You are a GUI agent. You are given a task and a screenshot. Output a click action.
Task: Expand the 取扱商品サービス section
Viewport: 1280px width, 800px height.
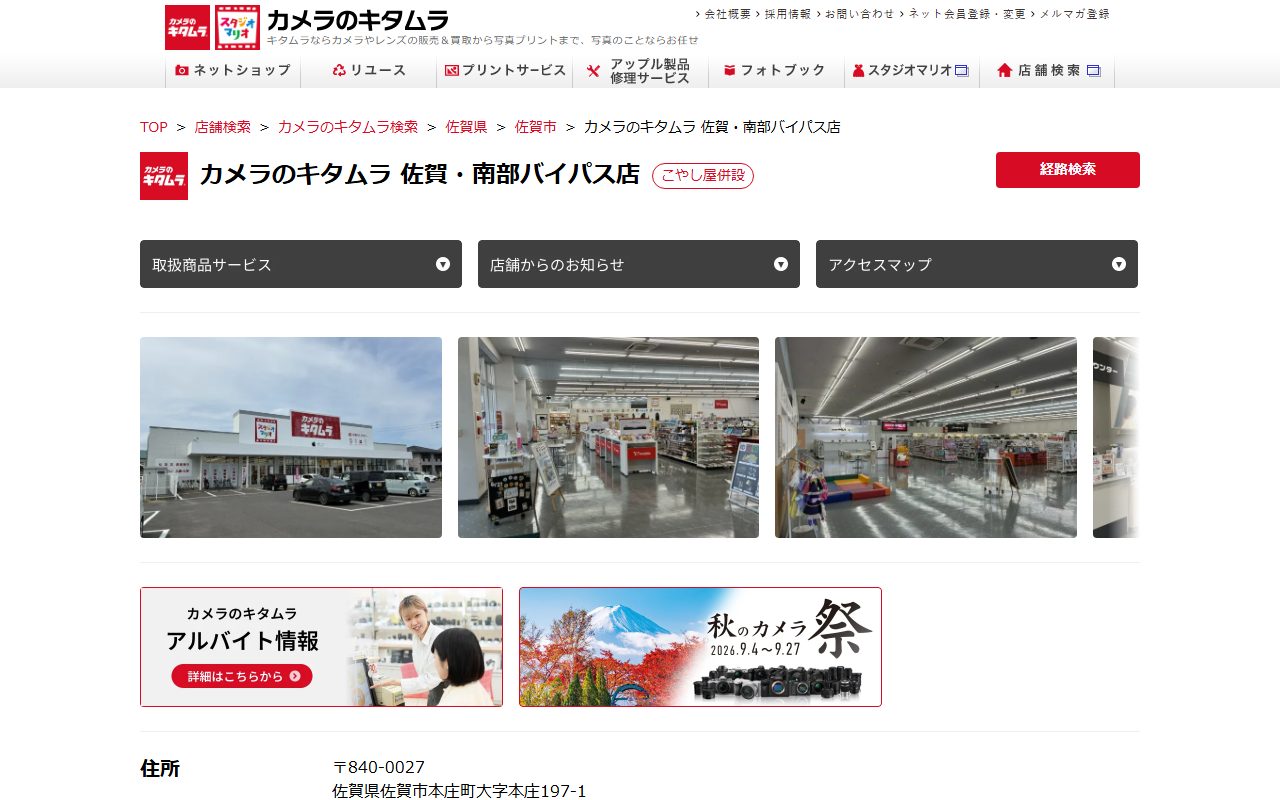[x=301, y=264]
